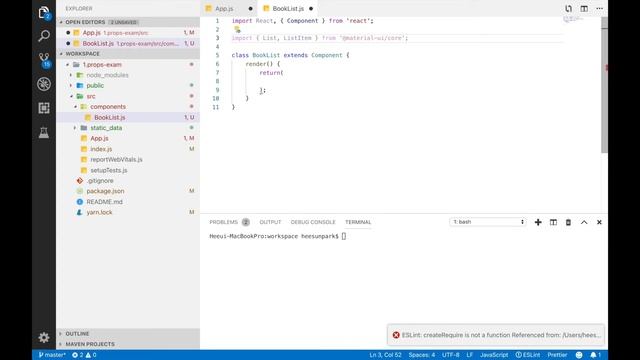Open the ESLint createRequire error notification

click(496, 335)
